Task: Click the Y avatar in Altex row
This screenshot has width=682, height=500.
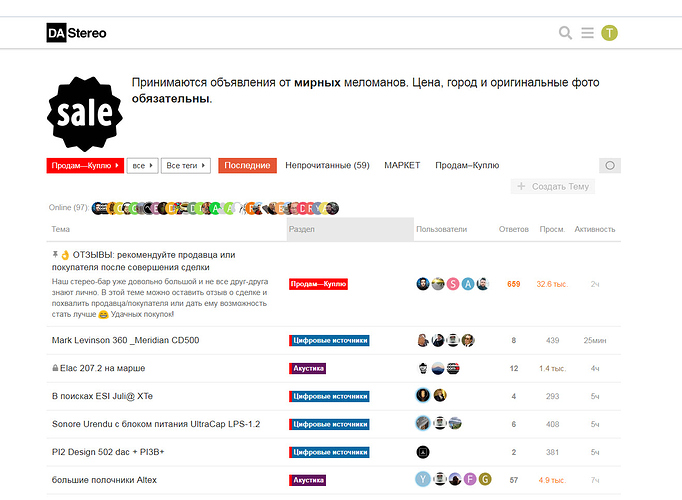Action: (423, 480)
